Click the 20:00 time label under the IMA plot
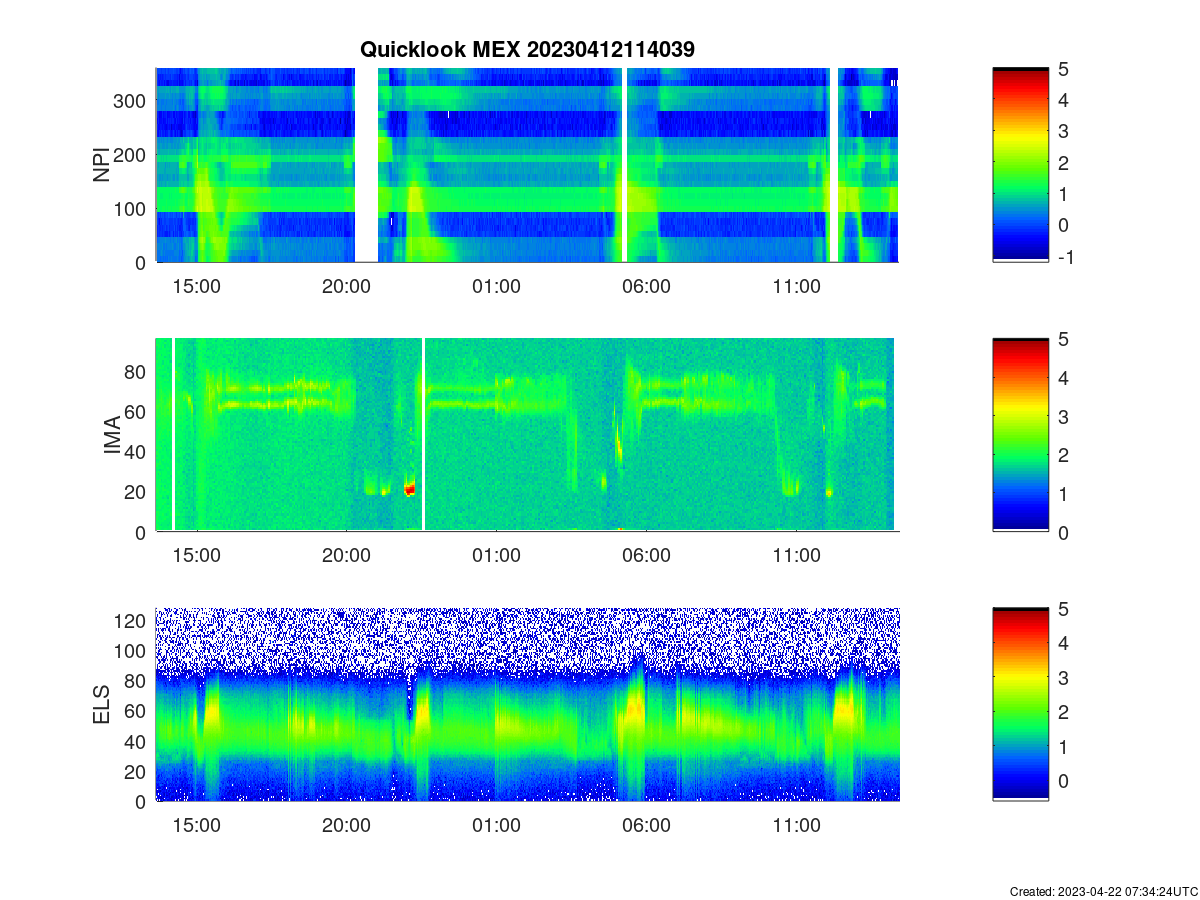Viewport: 1200px width, 900px height. coord(347,556)
